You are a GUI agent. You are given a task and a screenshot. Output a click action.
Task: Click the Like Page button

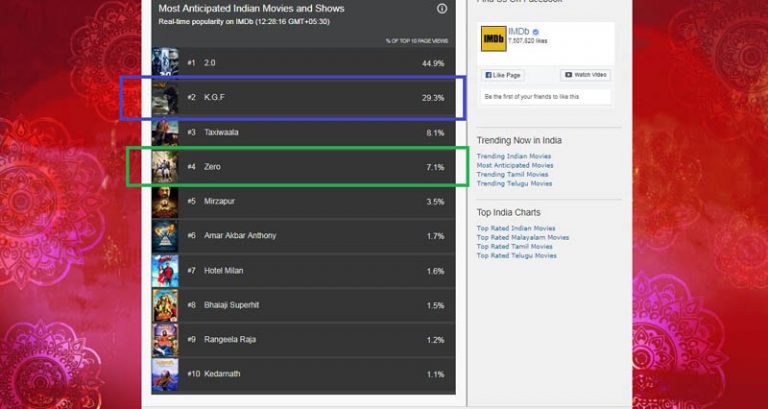[503, 75]
